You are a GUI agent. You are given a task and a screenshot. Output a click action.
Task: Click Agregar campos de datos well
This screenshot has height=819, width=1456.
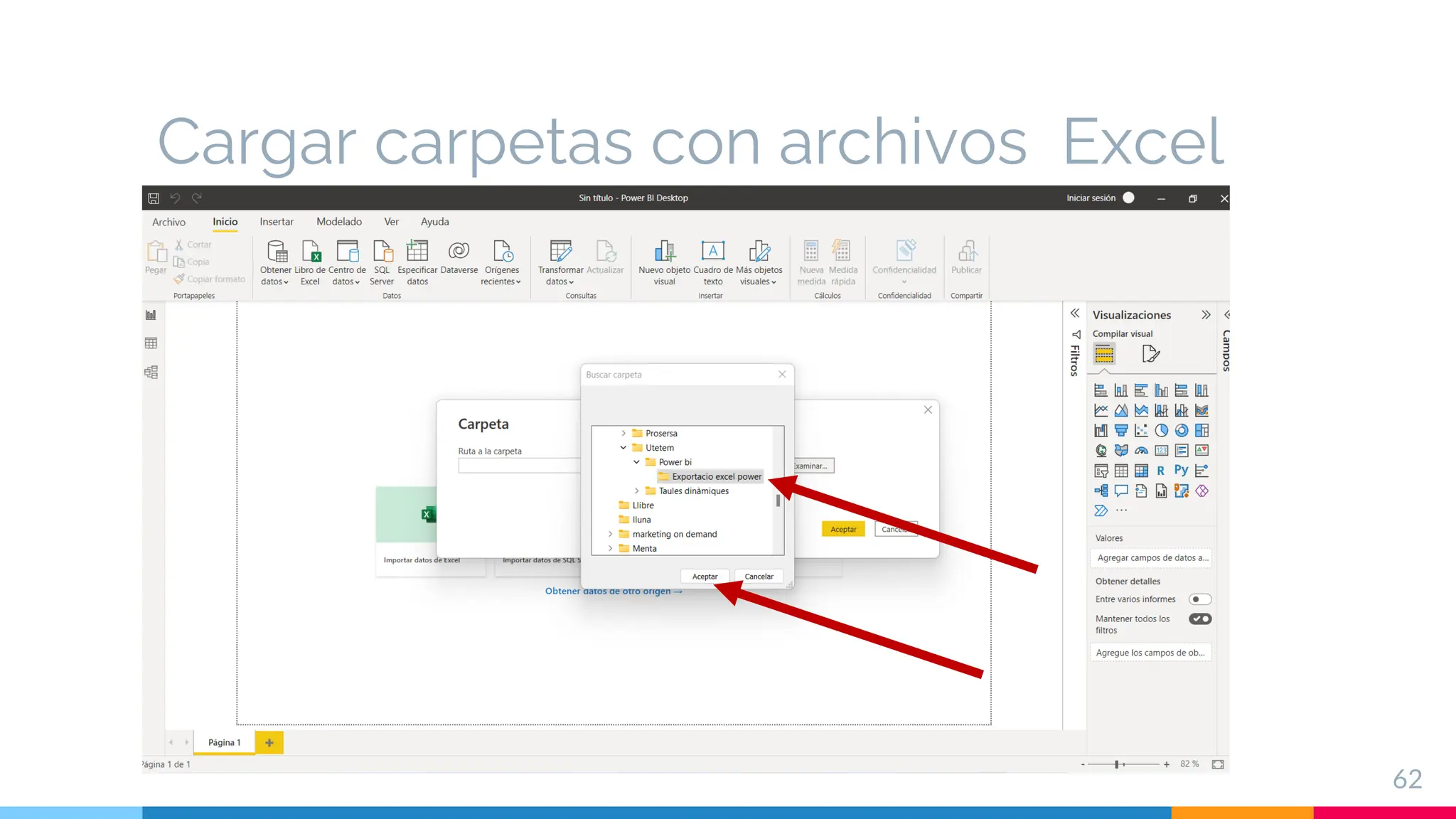(x=1150, y=558)
